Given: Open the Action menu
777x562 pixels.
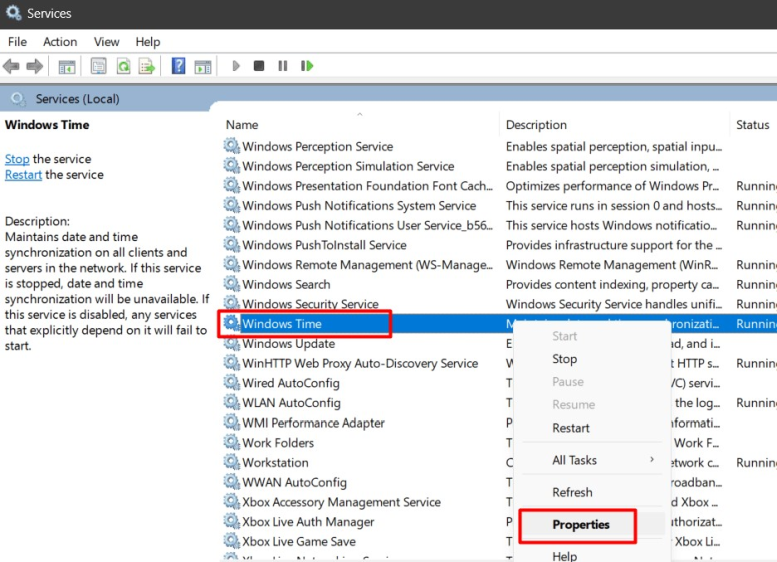Looking at the screenshot, I should pyautogui.click(x=60, y=42).
